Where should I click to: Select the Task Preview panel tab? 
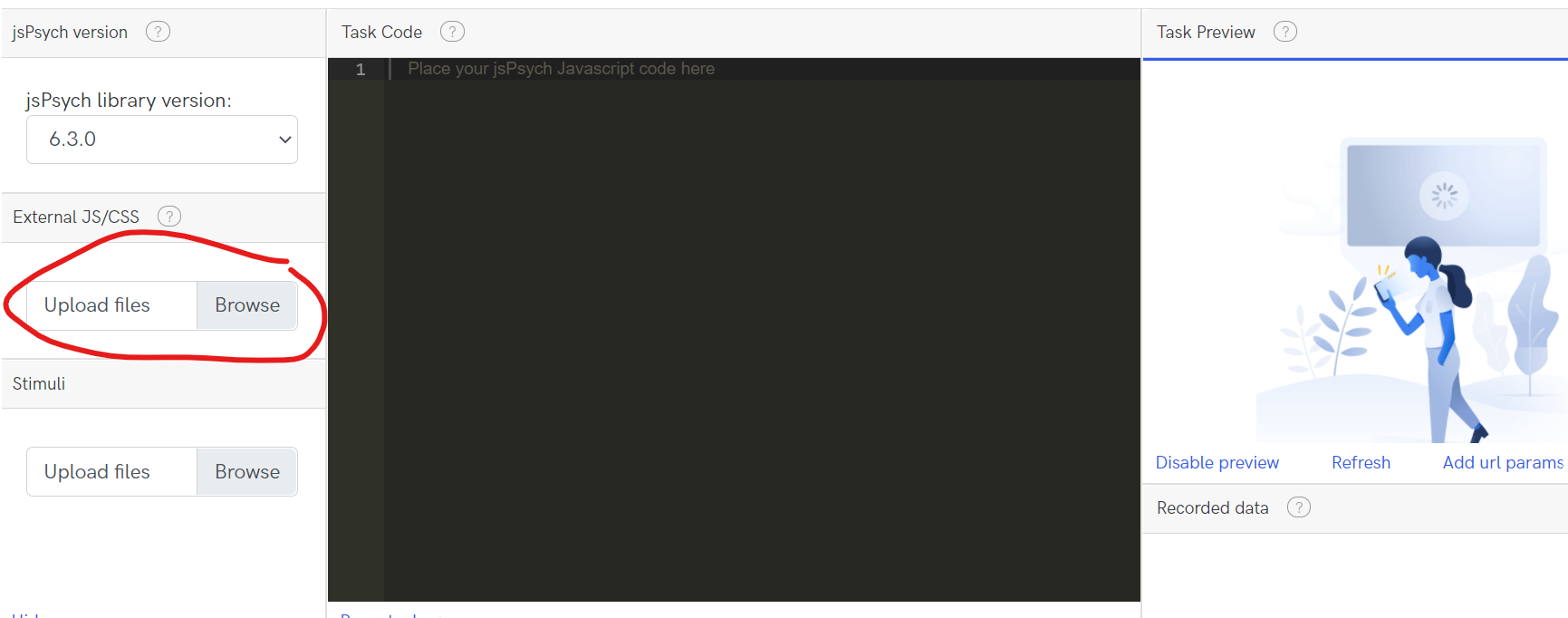click(x=1206, y=32)
